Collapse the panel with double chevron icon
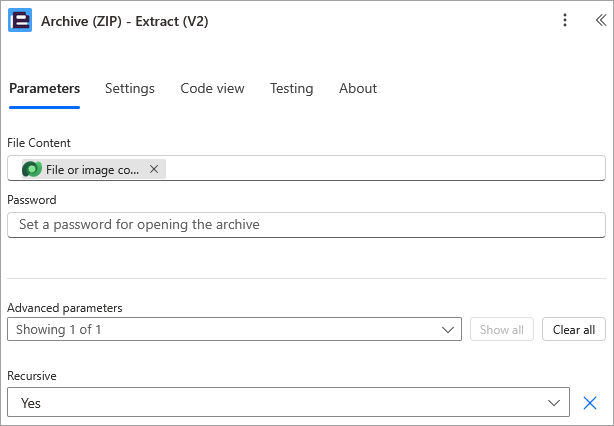 coord(601,20)
